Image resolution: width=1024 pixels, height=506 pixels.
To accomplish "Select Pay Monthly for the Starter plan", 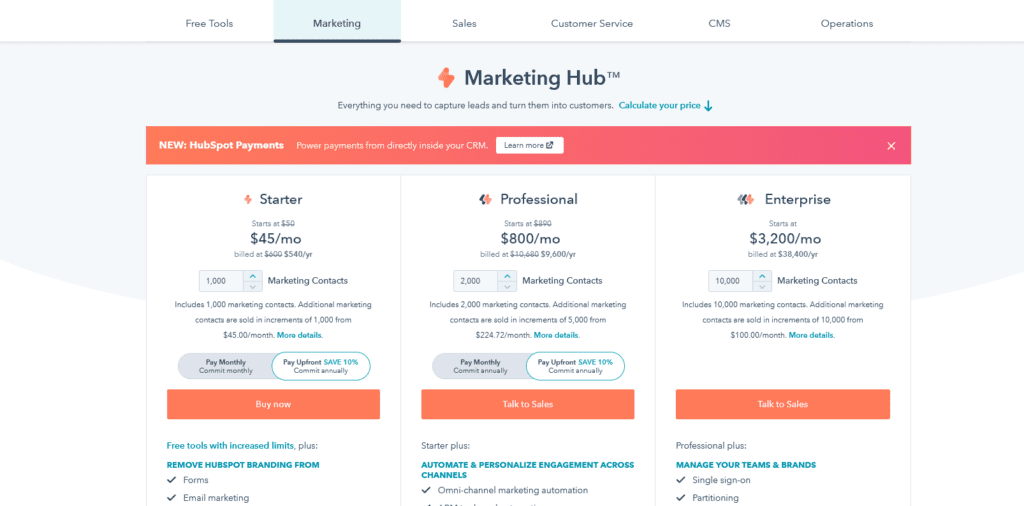I will tap(224, 366).
